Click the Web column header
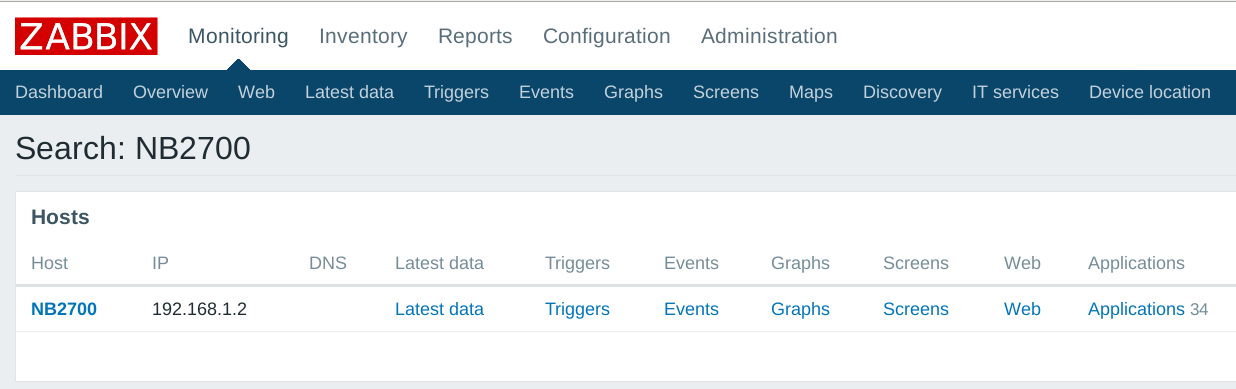Screen dimensions: 1236x389 [x=1022, y=263]
